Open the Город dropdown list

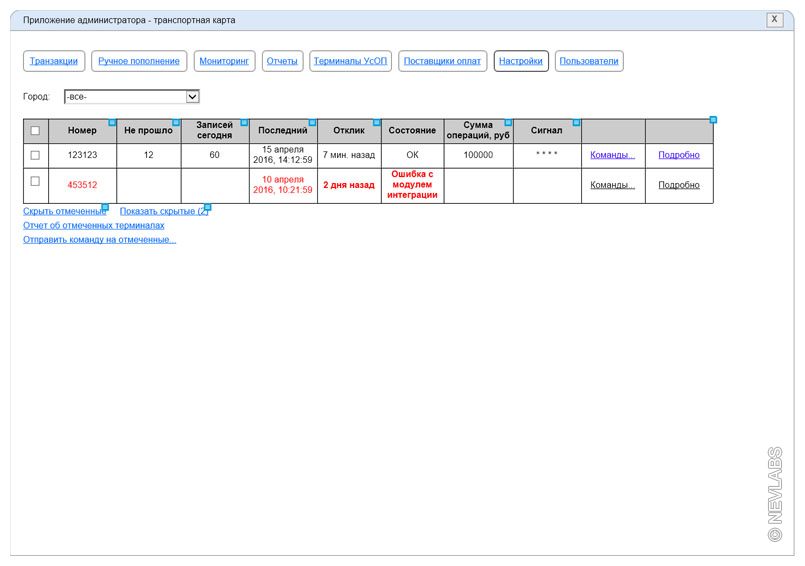193,97
